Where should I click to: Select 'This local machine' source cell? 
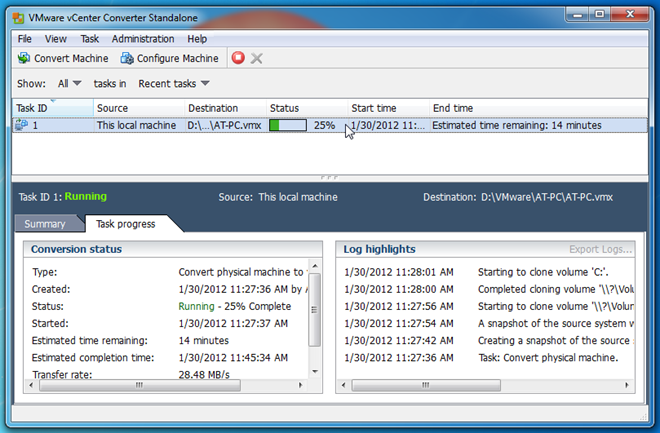[x=136, y=125]
